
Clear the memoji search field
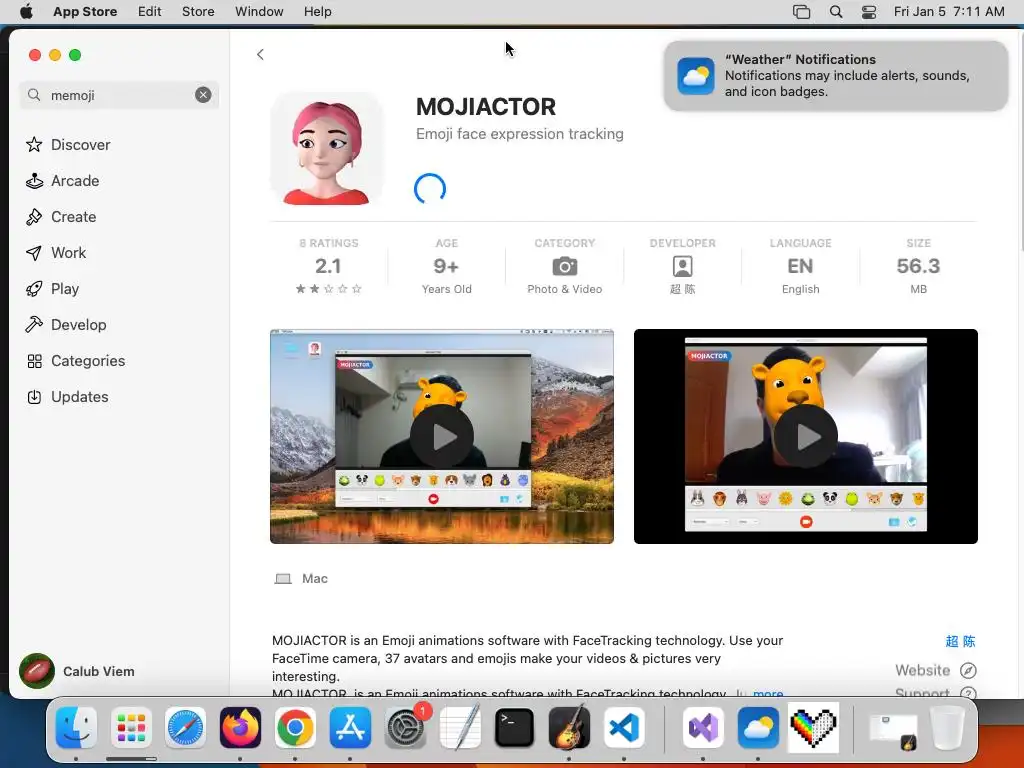point(203,95)
